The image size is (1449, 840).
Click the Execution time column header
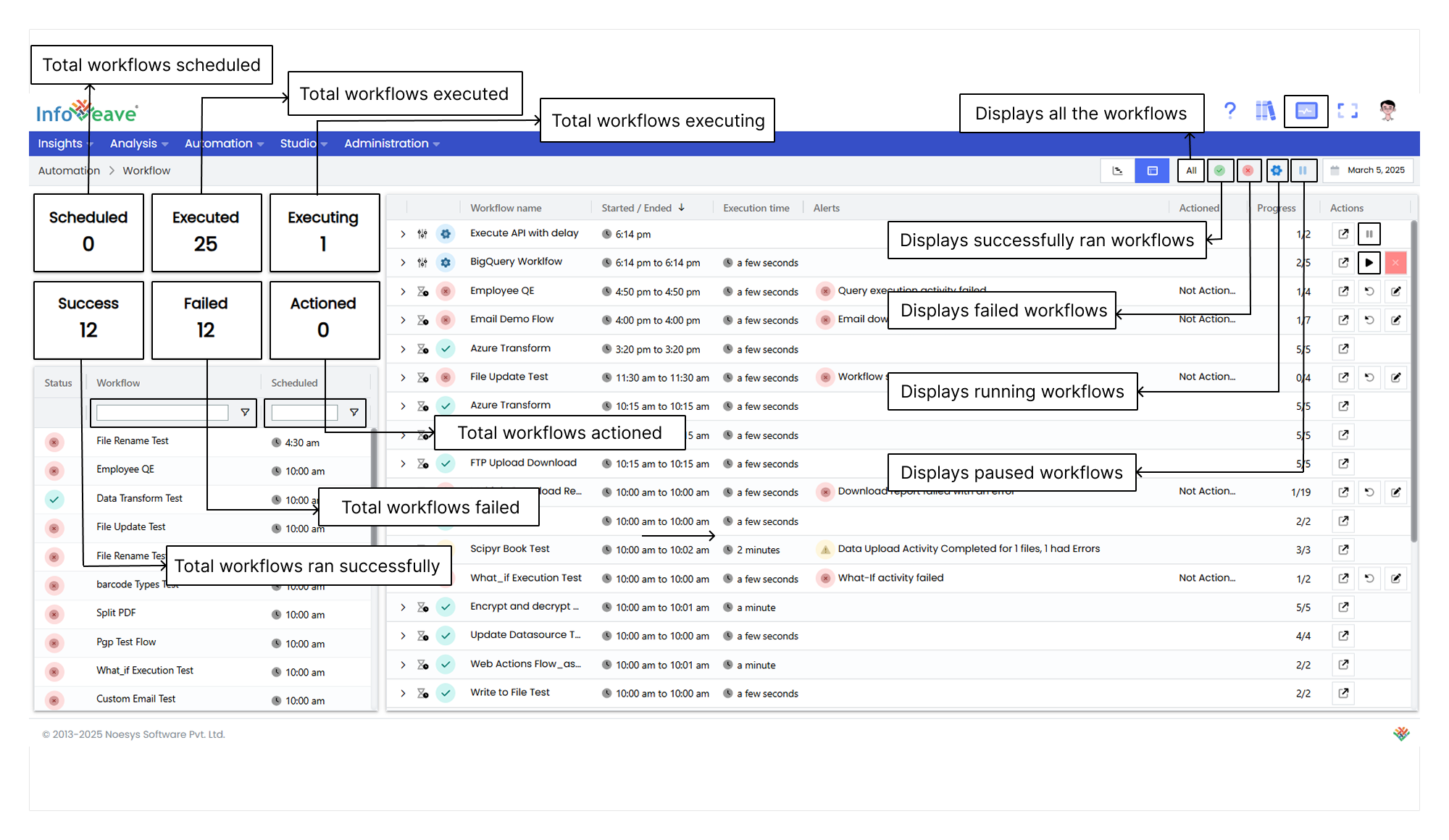coord(756,208)
